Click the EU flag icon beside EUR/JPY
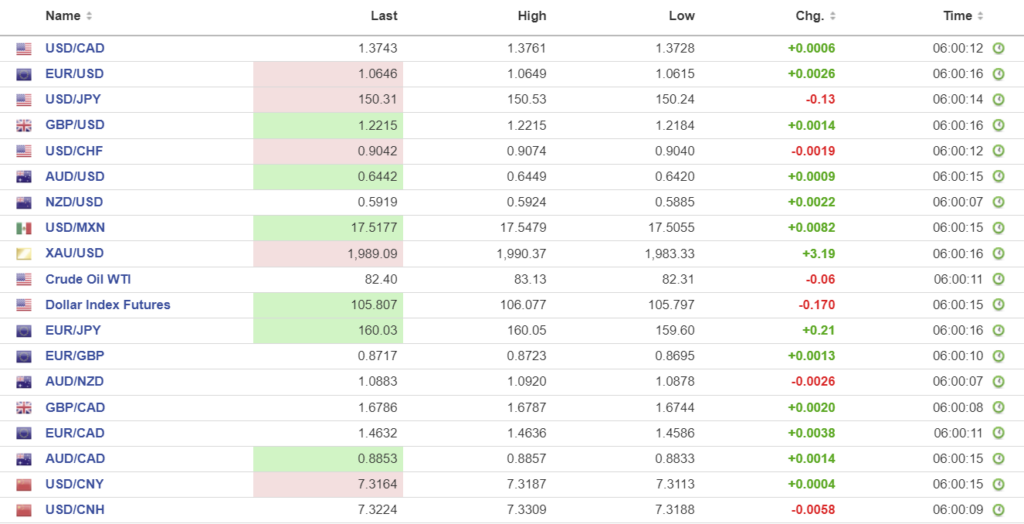This screenshot has width=1024, height=524. pos(24,331)
